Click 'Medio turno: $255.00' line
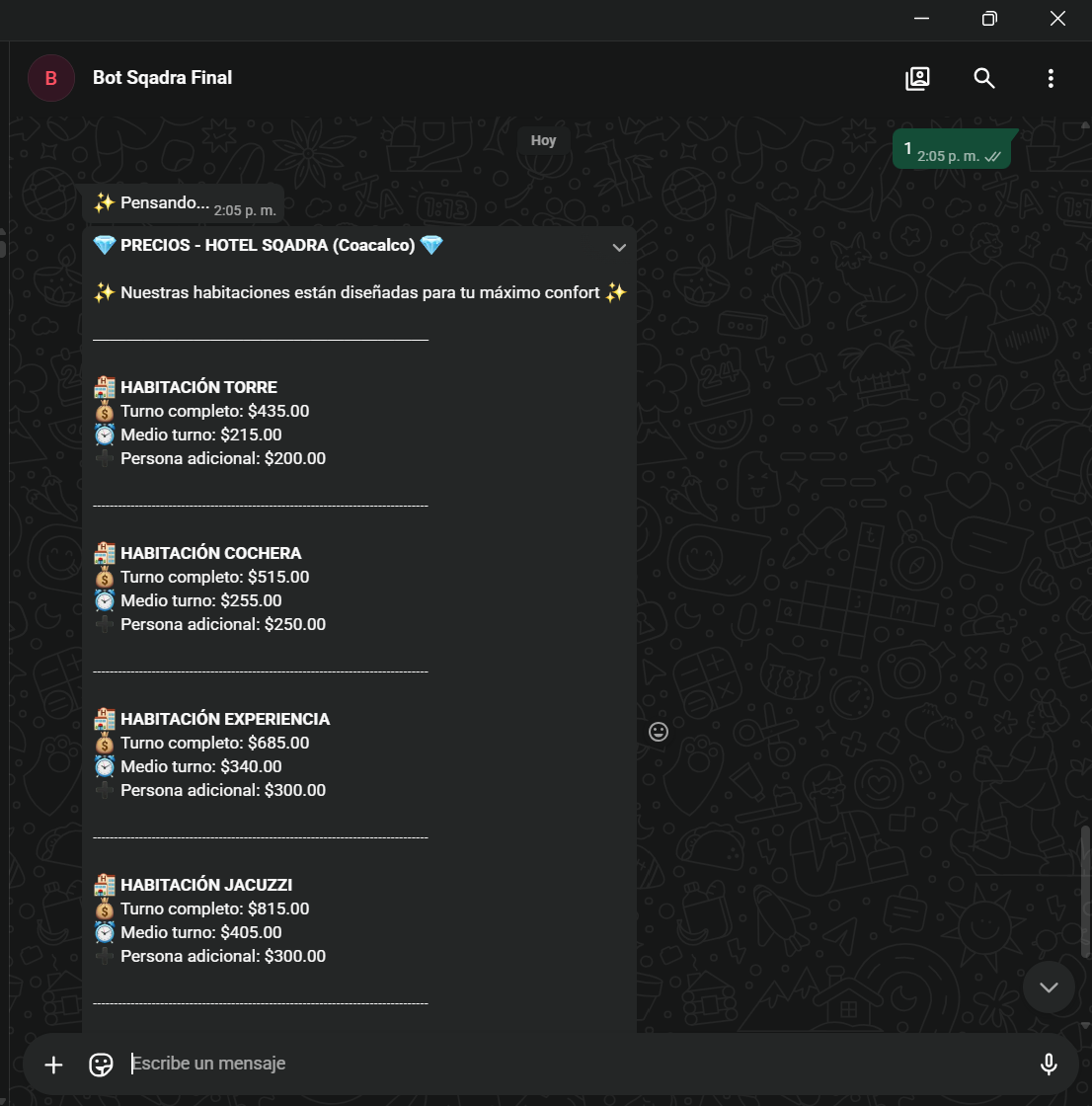Screen dimensions: 1092x1106 click(x=201, y=601)
